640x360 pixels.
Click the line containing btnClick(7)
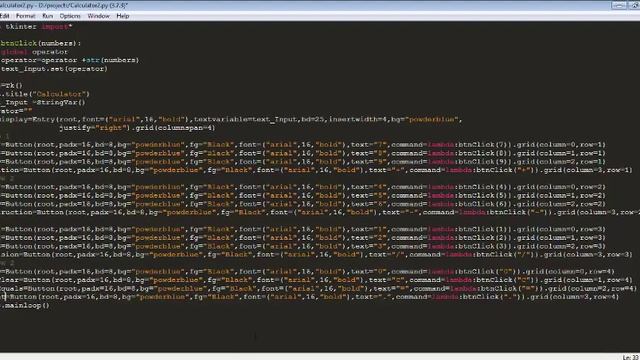pos(303,144)
